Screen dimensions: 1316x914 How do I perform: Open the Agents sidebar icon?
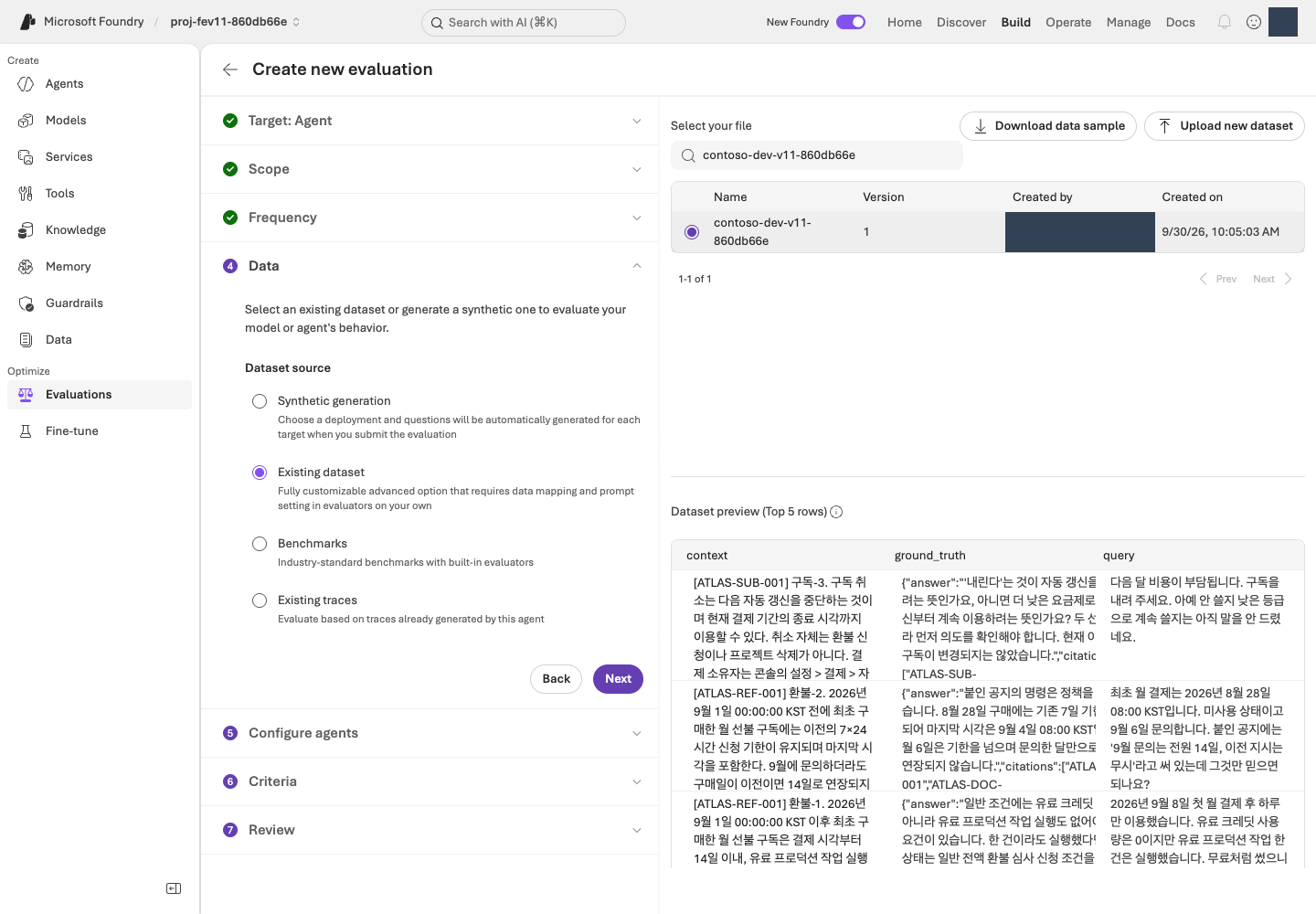tap(26, 84)
